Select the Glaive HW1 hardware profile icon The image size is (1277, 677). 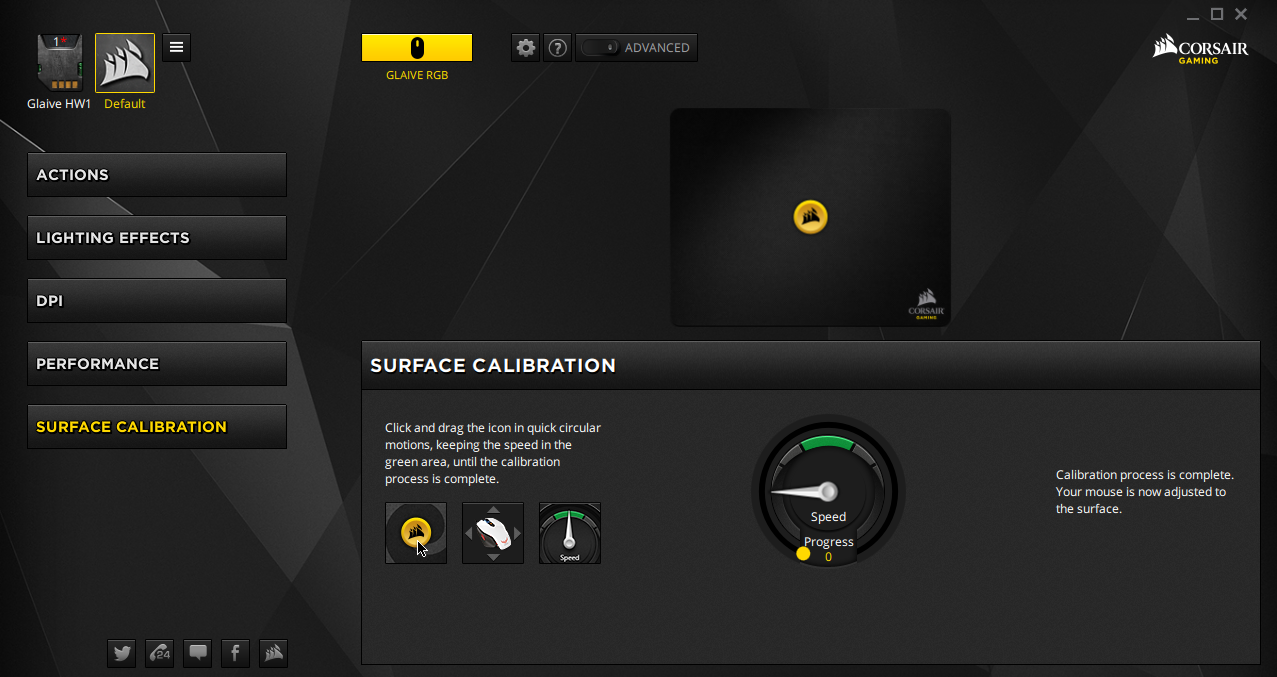pos(58,63)
